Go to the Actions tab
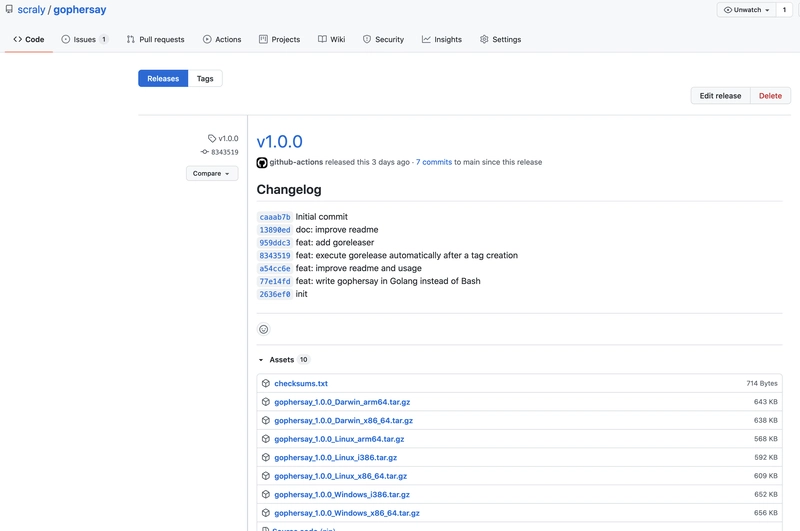The image size is (800, 531). click(x=222, y=39)
